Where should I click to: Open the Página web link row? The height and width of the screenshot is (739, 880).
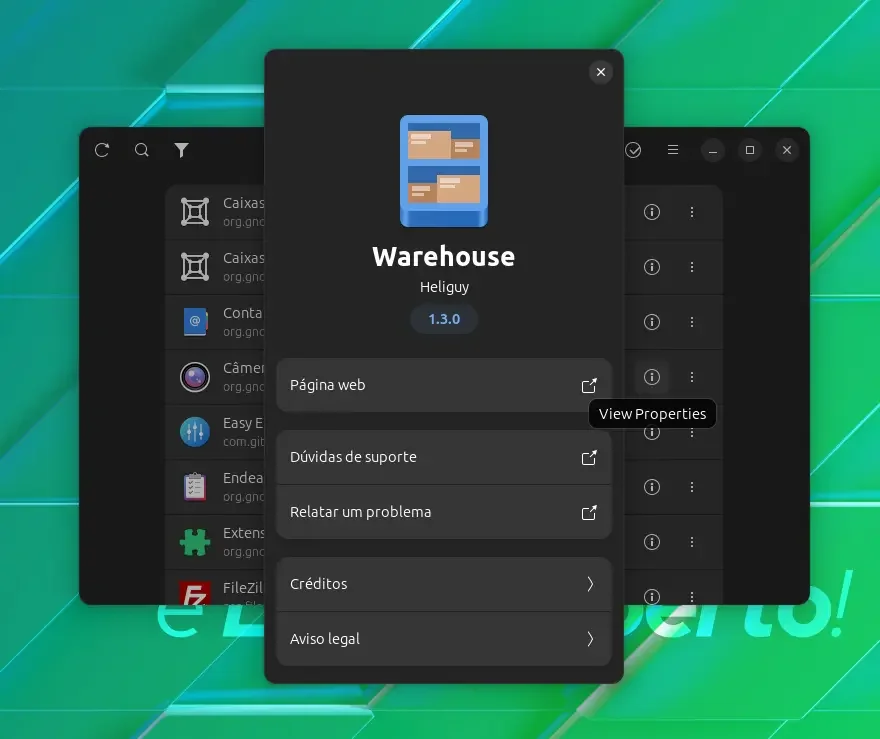click(x=443, y=385)
